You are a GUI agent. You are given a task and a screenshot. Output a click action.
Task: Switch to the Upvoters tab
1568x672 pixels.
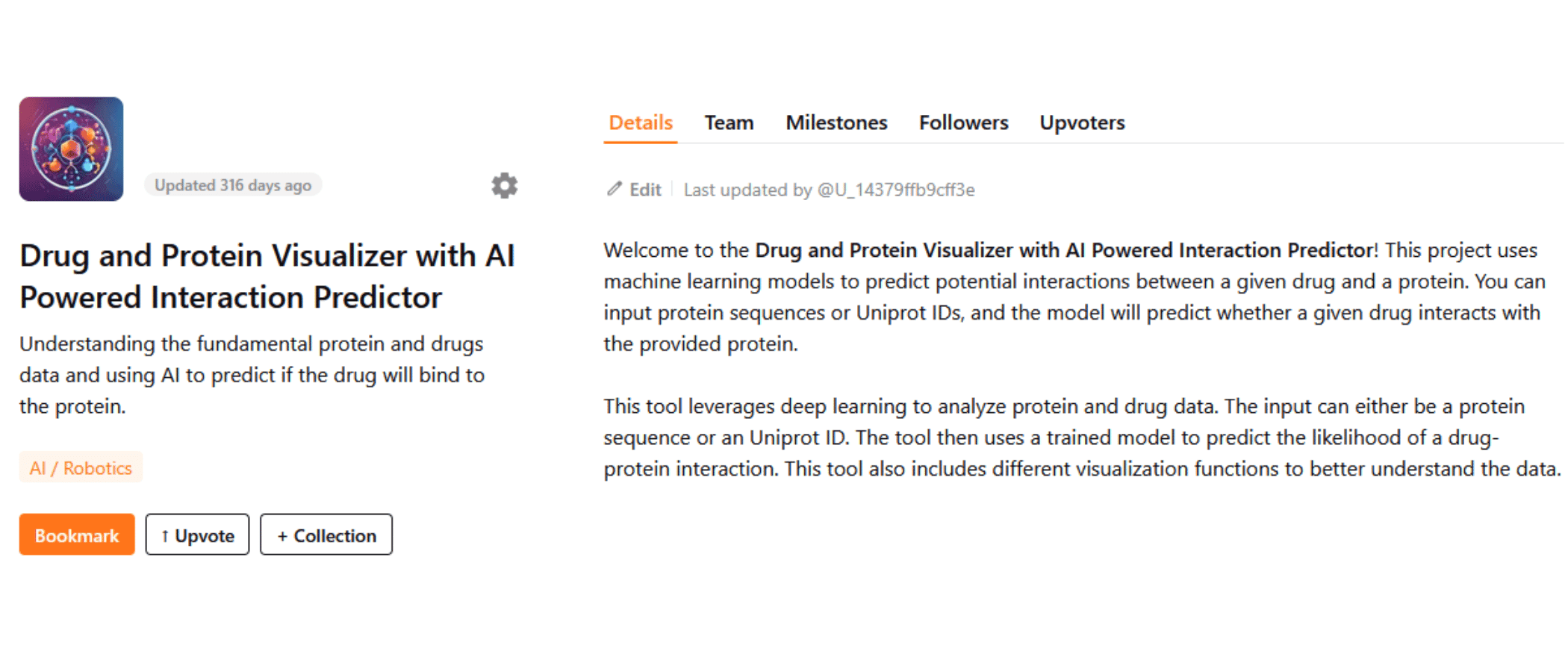(1082, 122)
